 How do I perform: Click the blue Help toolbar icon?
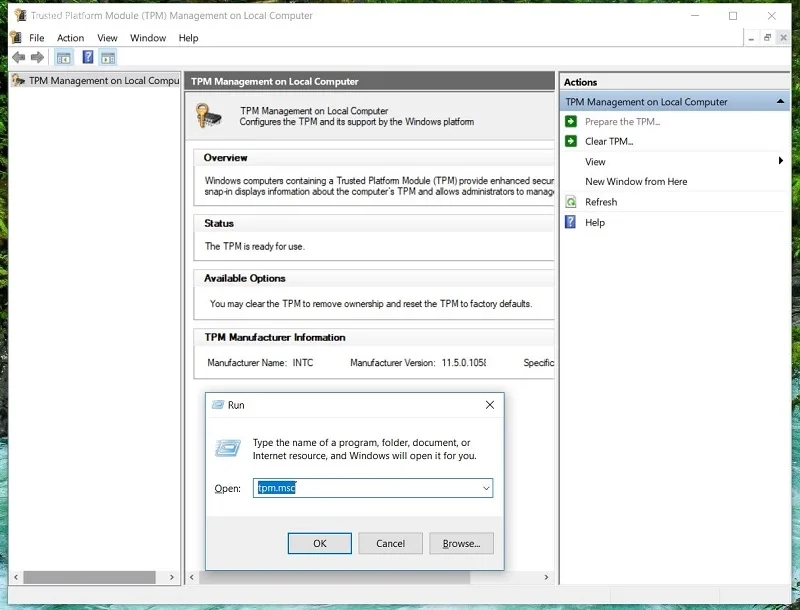[x=88, y=57]
